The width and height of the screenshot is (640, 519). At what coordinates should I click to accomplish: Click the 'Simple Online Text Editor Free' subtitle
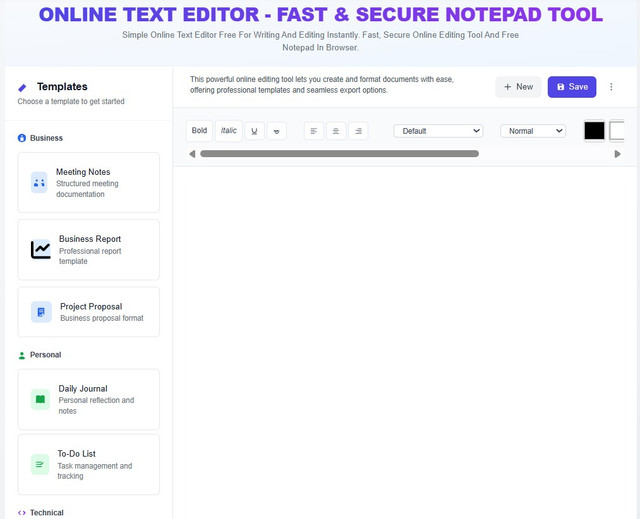[x=320, y=41]
